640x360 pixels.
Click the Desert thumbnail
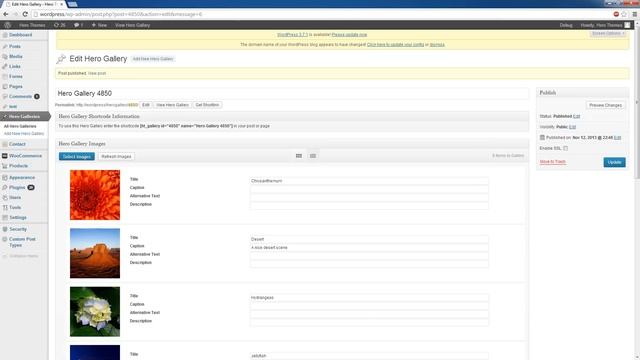pos(95,253)
